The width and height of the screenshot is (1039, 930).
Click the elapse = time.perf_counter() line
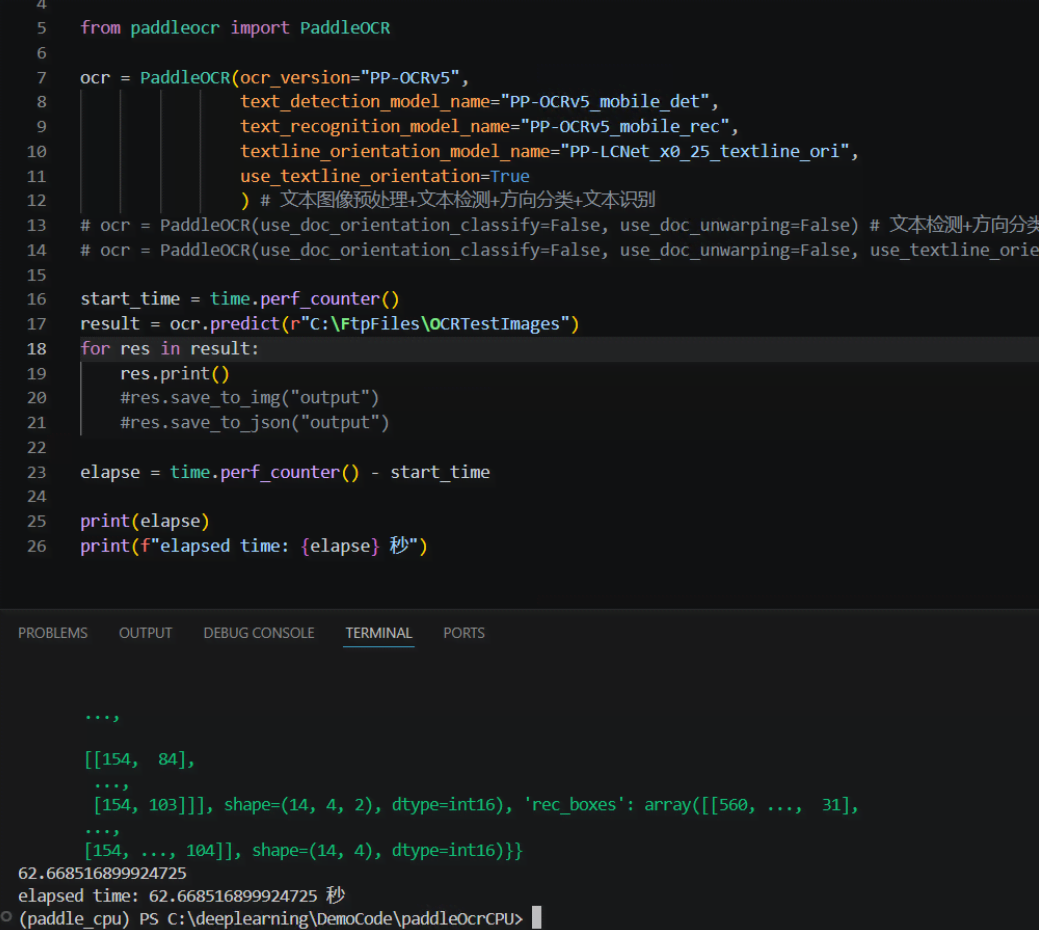(x=285, y=472)
